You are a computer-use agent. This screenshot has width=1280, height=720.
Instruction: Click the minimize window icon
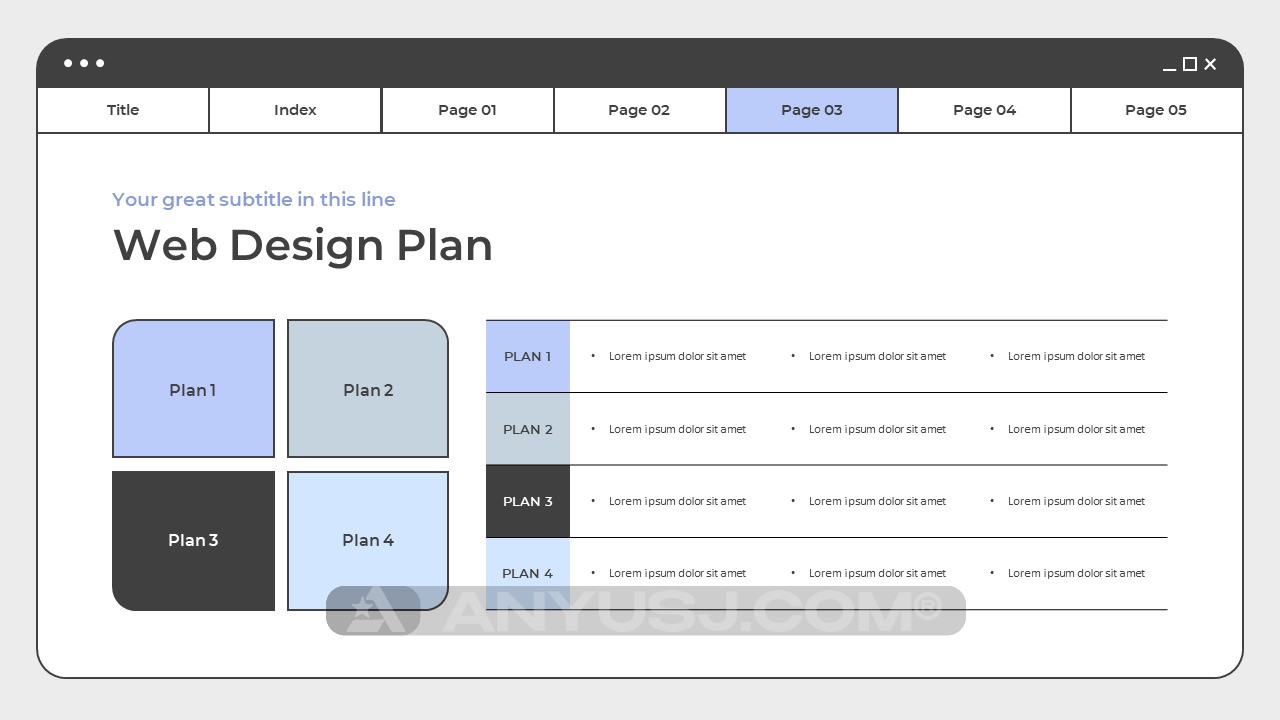pyautogui.click(x=1169, y=68)
